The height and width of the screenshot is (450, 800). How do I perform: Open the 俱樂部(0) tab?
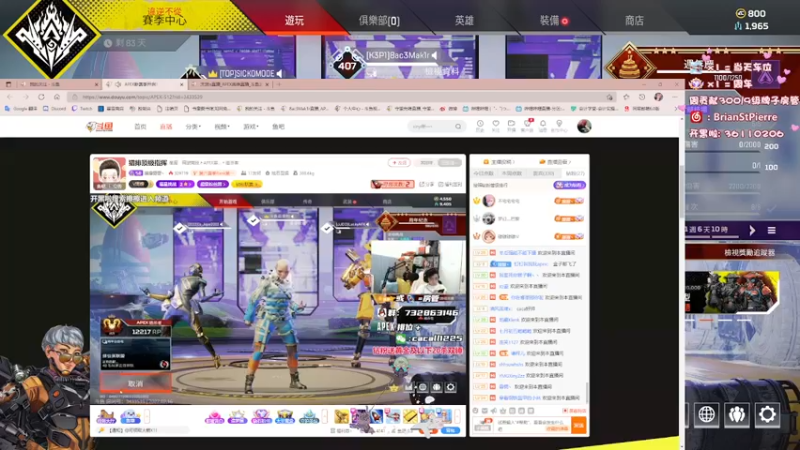tap(379, 20)
